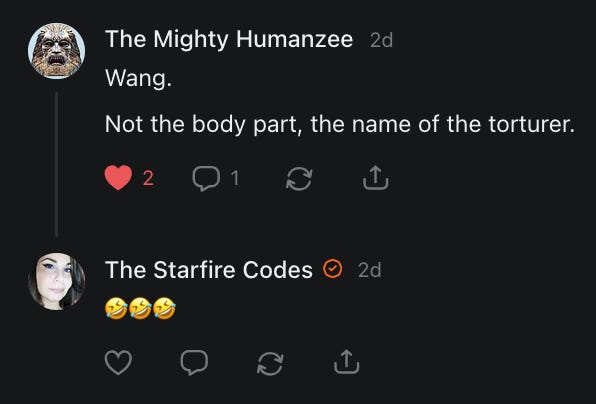The width and height of the screenshot is (596, 404).
Task: Share The Mighty Humanzee's comment
Action: pos(376,177)
